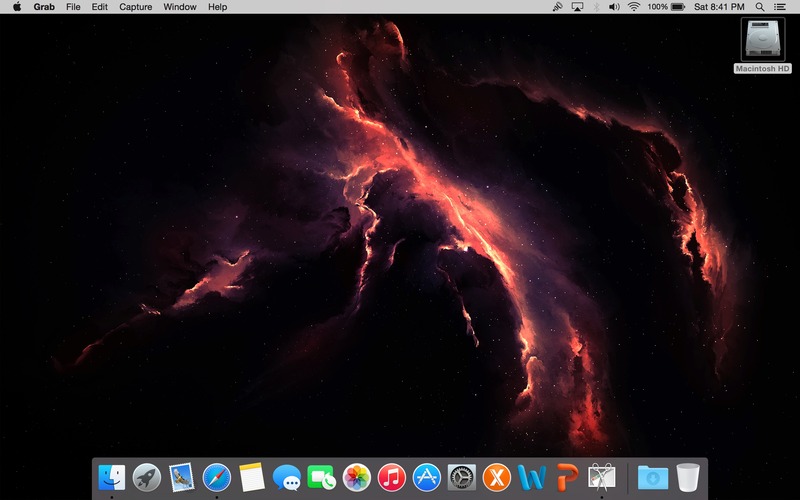Viewport: 800px width, 500px height.
Task: Click the flashlight-shaped status icon beside AirPlay
Action: (x=558, y=7)
